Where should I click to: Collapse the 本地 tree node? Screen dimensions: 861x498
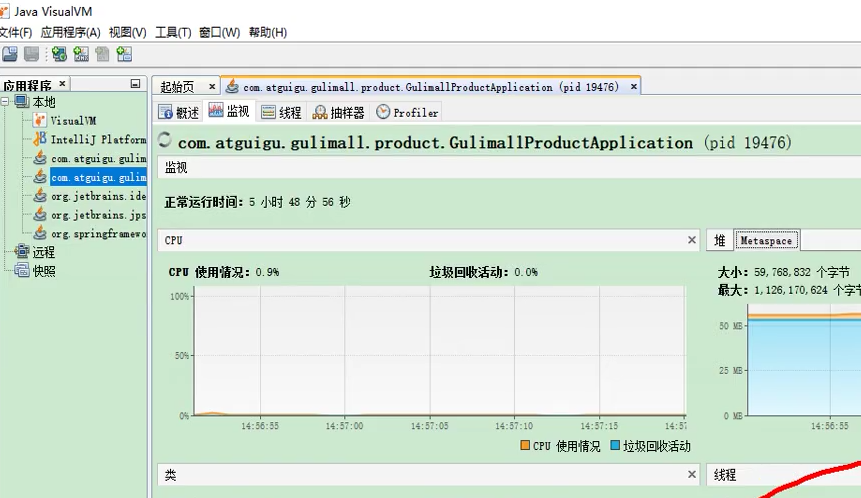click(5, 102)
